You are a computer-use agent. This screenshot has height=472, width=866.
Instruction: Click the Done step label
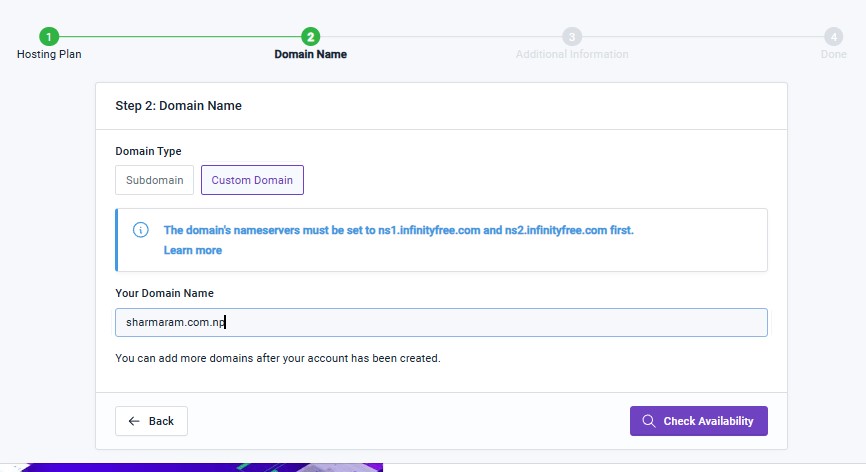(x=833, y=54)
